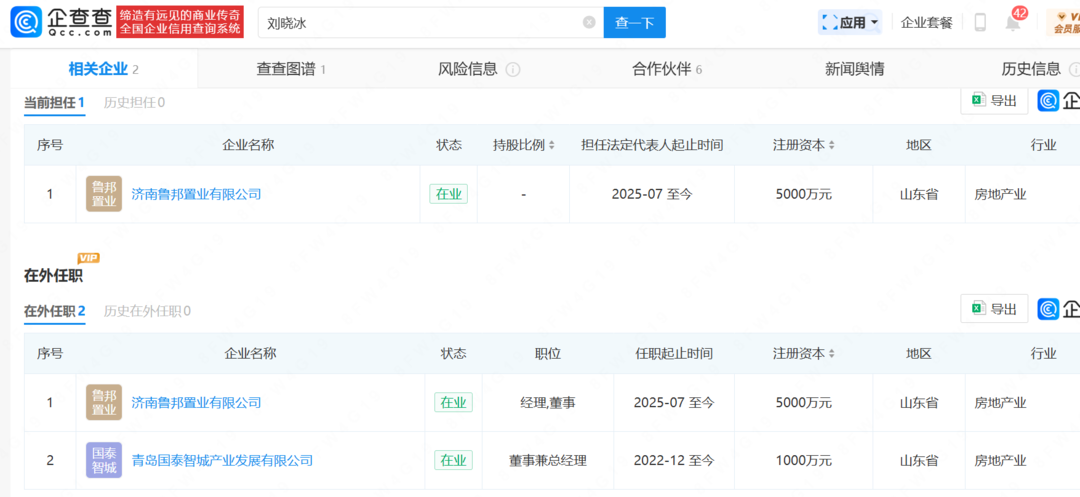Switch to the 查查图谱 tab
The height and width of the screenshot is (497, 1080).
point(291,69)
